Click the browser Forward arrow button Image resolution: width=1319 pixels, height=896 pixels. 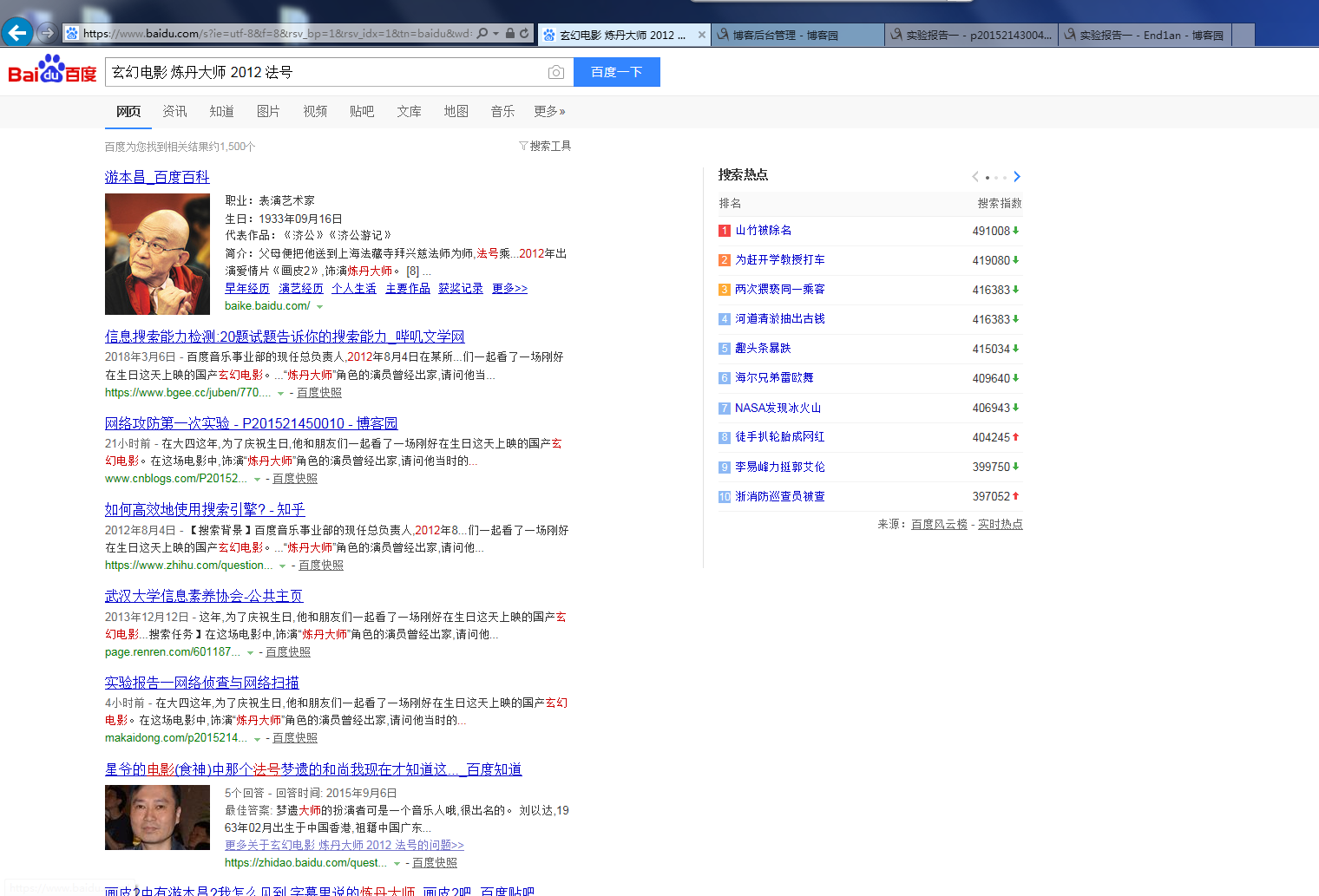coord(48,33)
